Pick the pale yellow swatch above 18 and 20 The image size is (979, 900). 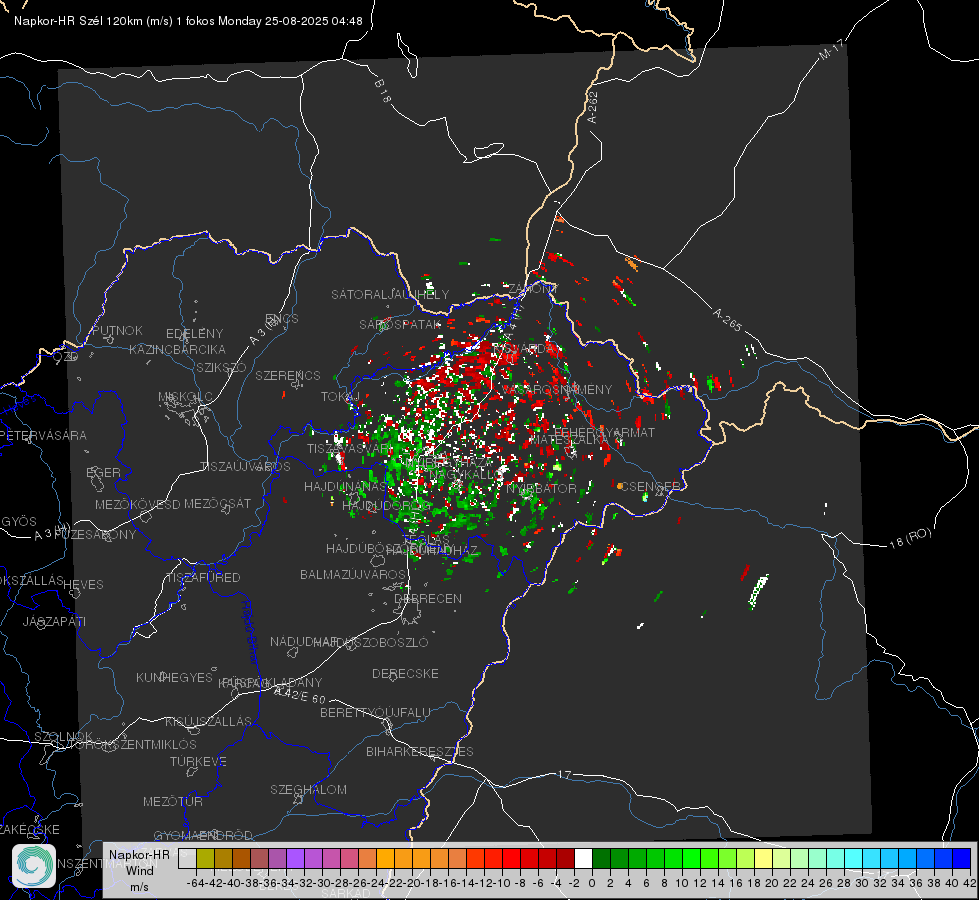tap(764, 858)
